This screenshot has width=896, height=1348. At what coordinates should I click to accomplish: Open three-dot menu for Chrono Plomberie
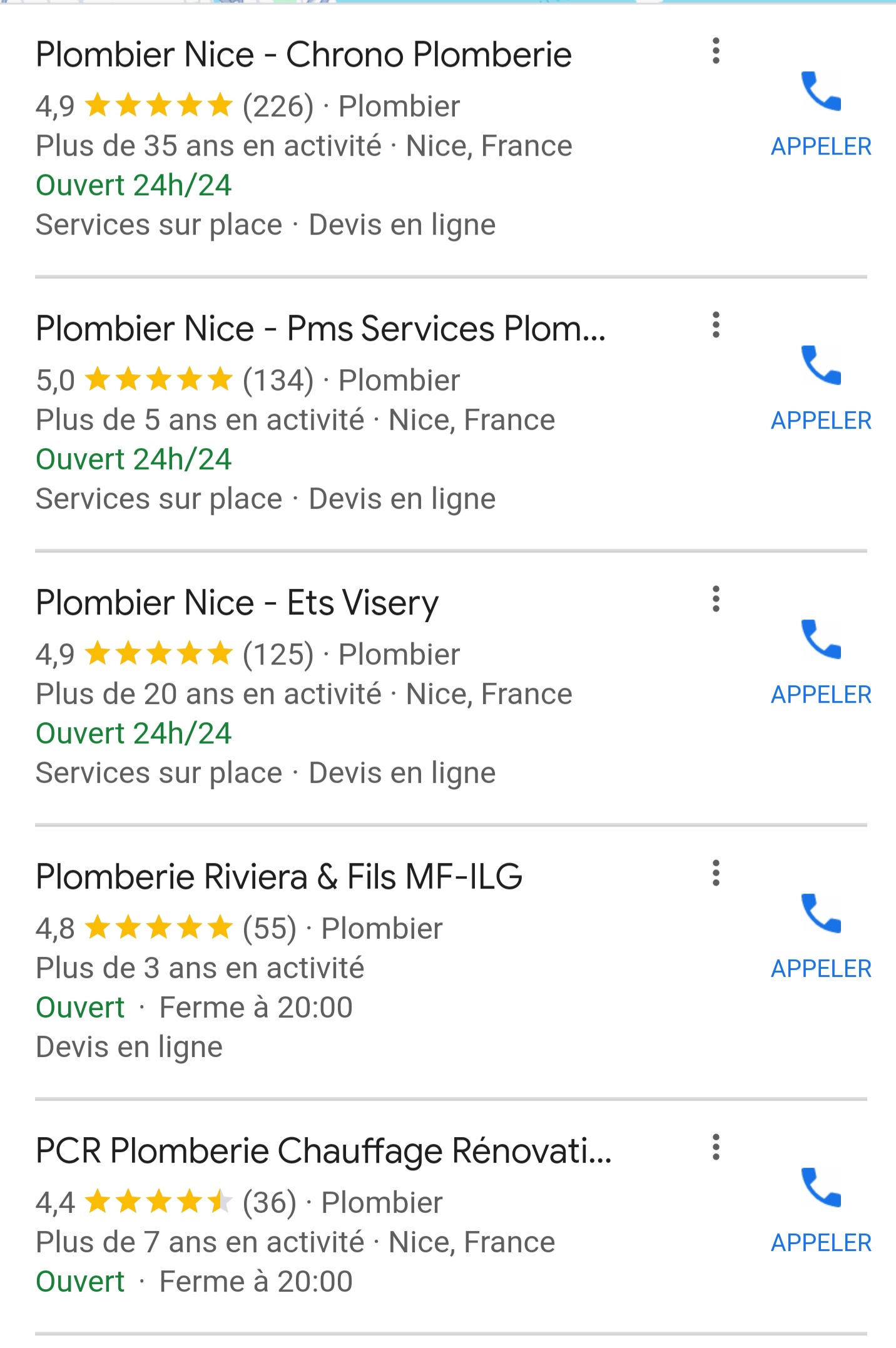point(716,51)
